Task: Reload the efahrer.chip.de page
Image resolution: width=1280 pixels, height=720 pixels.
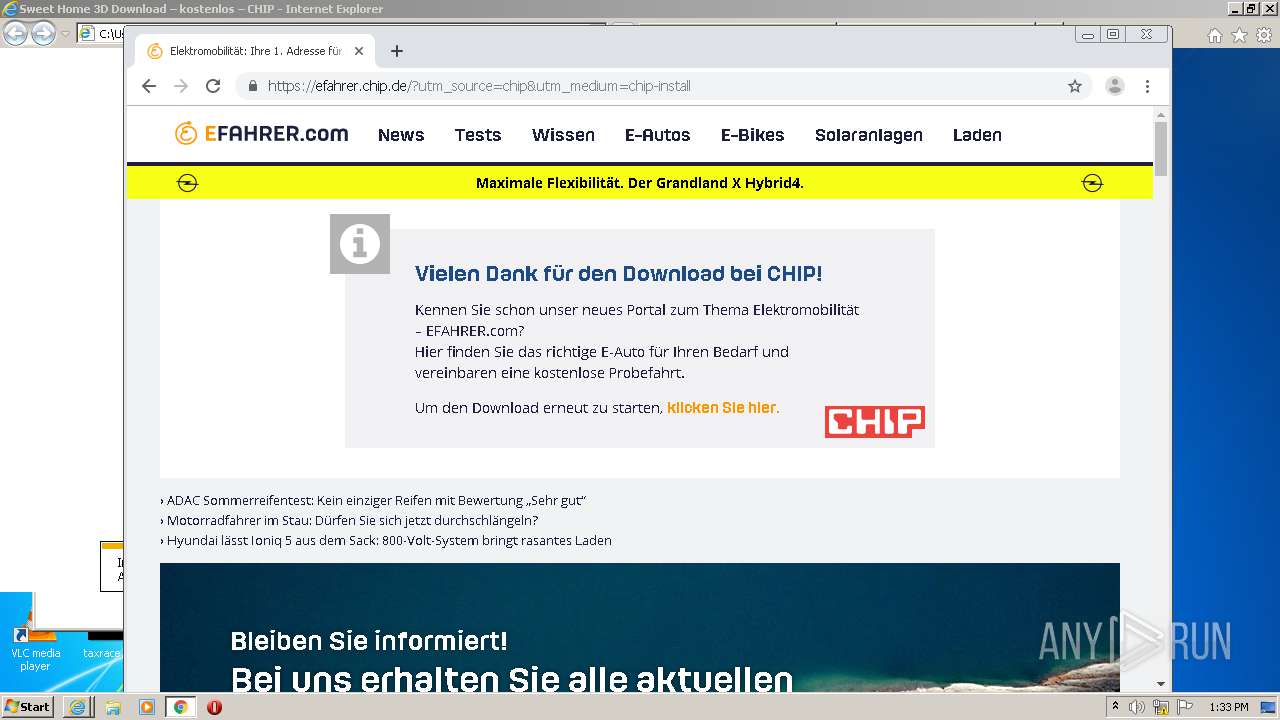Action: point(213,86)
